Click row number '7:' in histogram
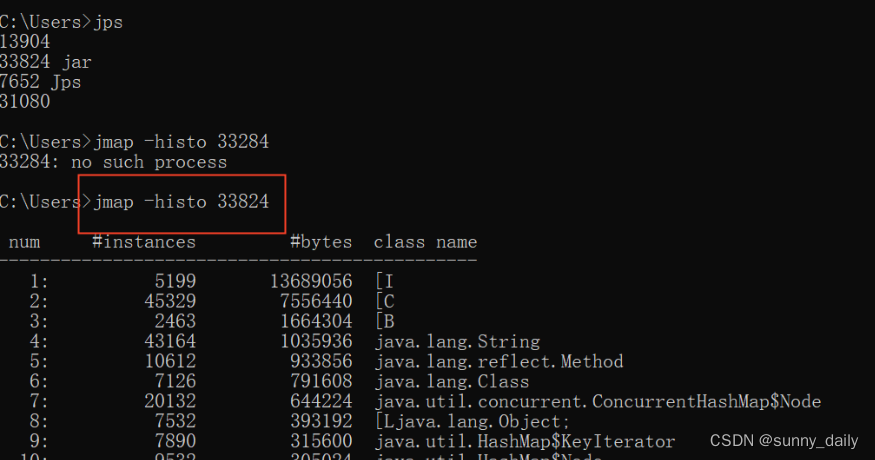Viewport: 875px width, 460px height. coord(39,401)
